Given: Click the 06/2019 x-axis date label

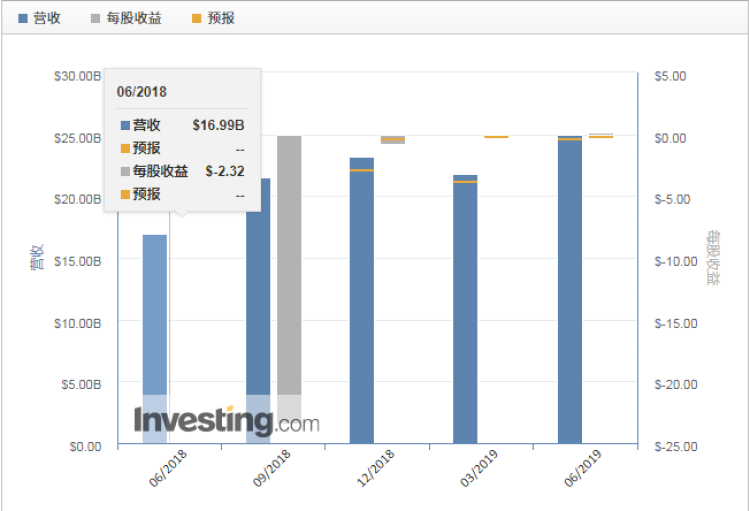Looking at the screenshot, I should (583, 467).
